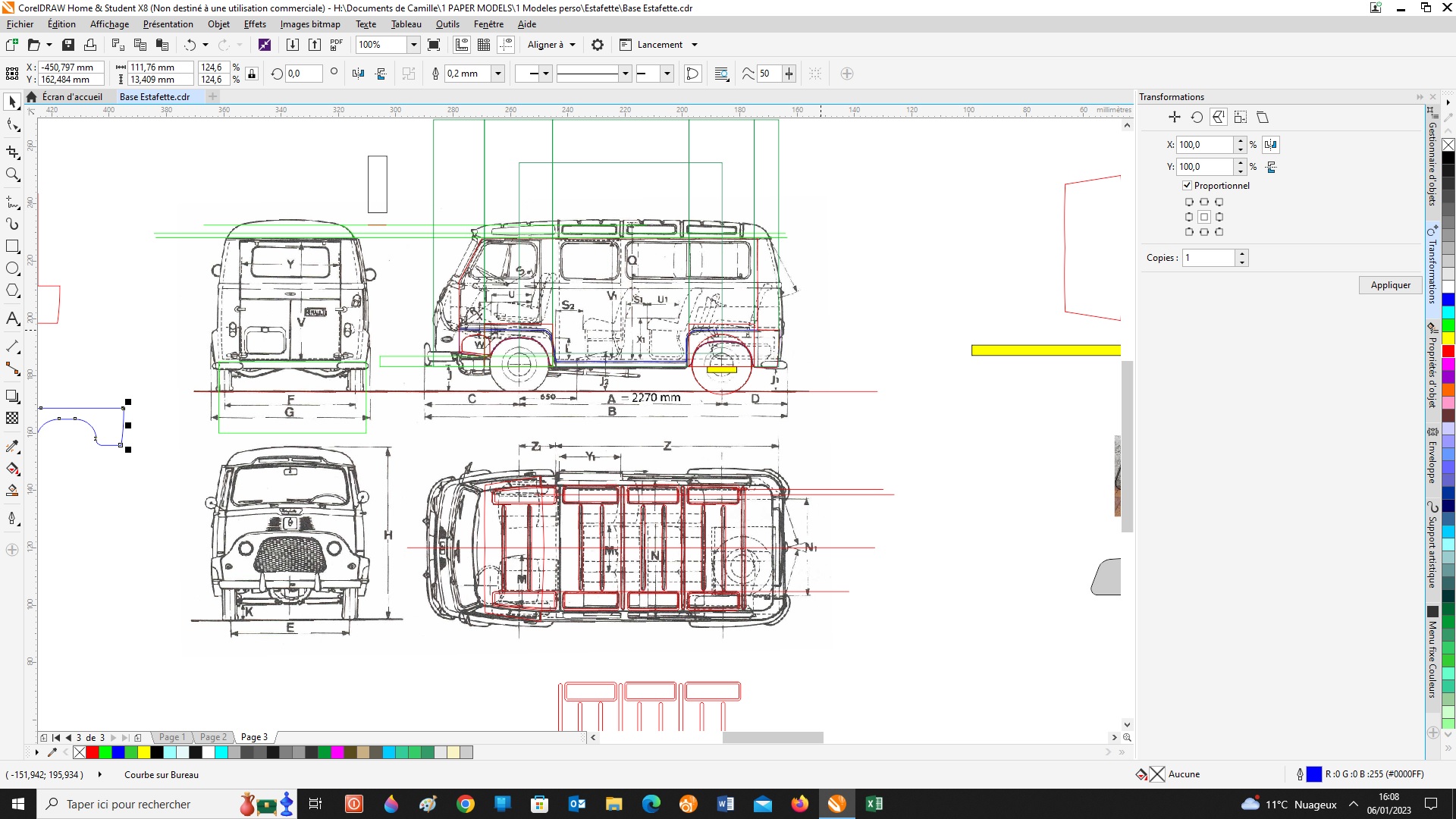
Task: Open the zoom level 100% dropdown
Action: [x=414, y=45]
